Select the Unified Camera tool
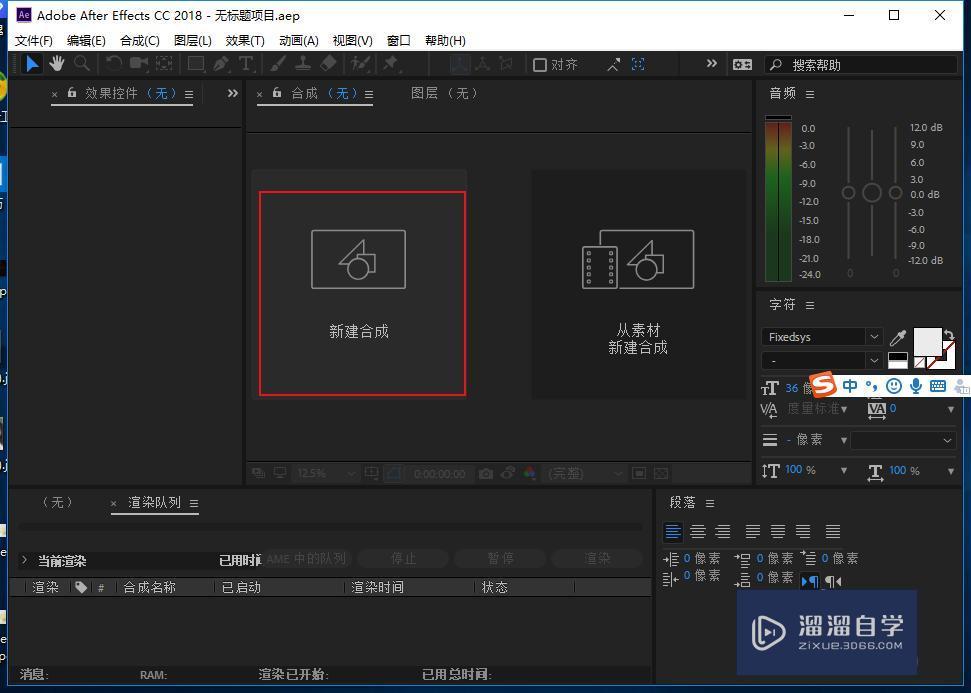 tap(139, 63)
